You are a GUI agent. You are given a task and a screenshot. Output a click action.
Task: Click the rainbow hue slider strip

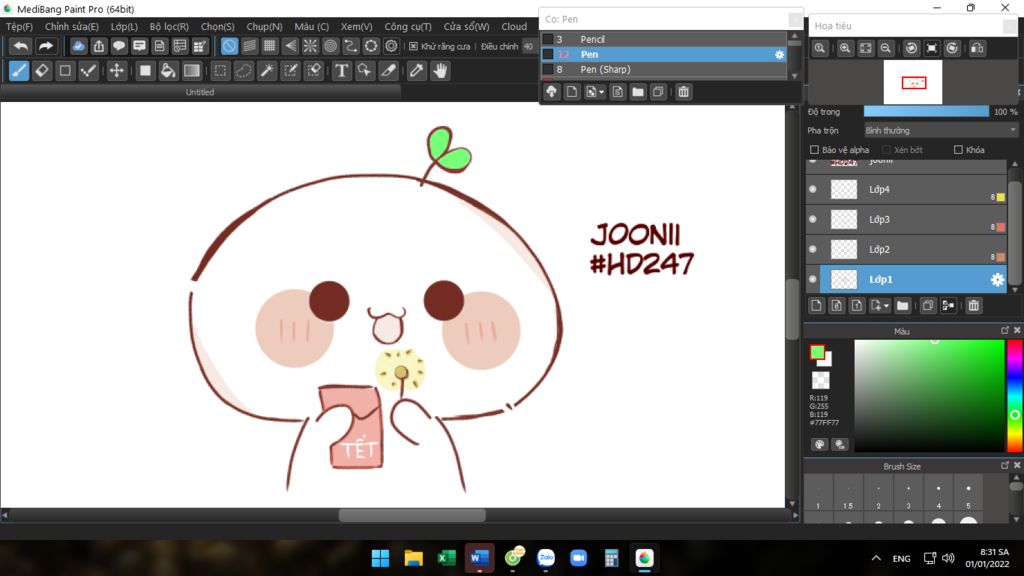pyautogui.click(x=1015, y=395)
